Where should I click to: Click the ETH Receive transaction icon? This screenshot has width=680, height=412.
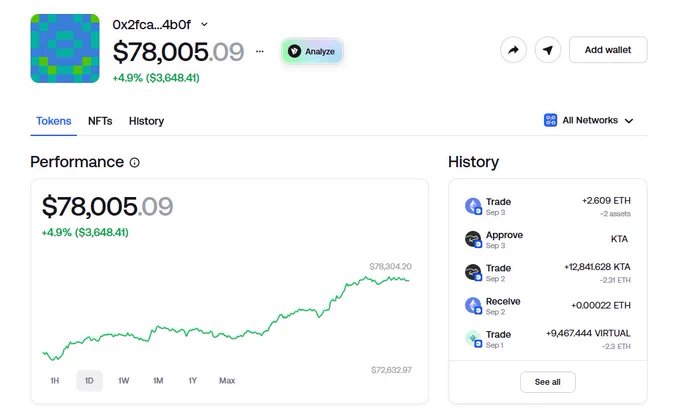click(x=473, y=306)
